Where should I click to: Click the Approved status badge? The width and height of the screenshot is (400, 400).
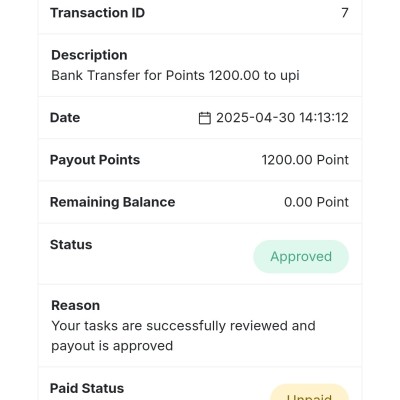(x=301, y=257)
